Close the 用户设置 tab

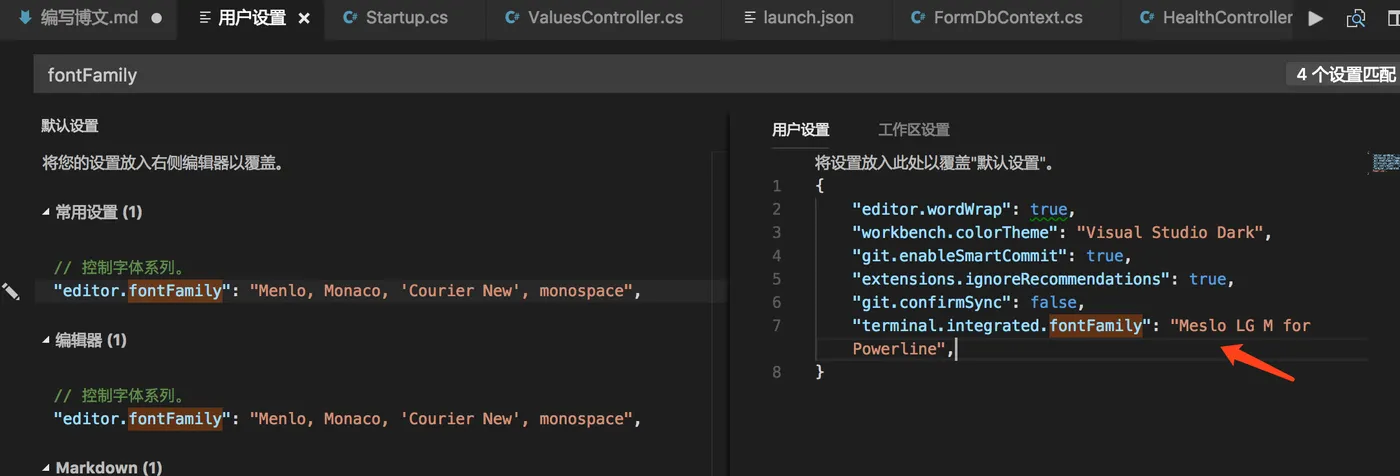click(304, 18)
